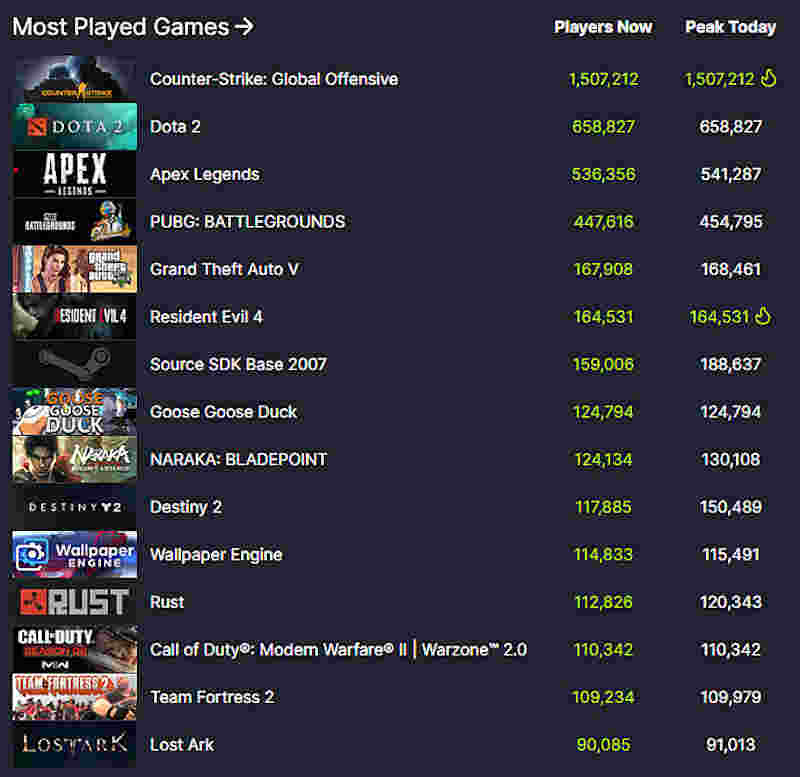This screenshot has height=777, width=800.
Task: Click the flame icon beside Resident Evil 4's peak
Action: point(763,316)
